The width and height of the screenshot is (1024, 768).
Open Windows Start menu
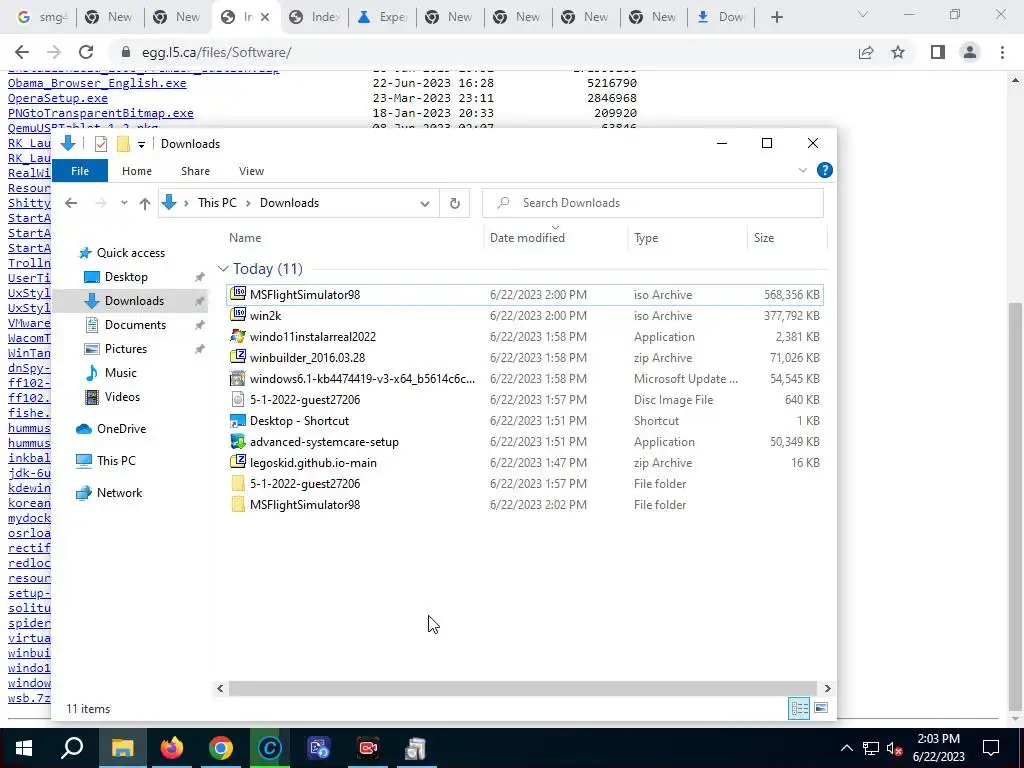(24, 748)
